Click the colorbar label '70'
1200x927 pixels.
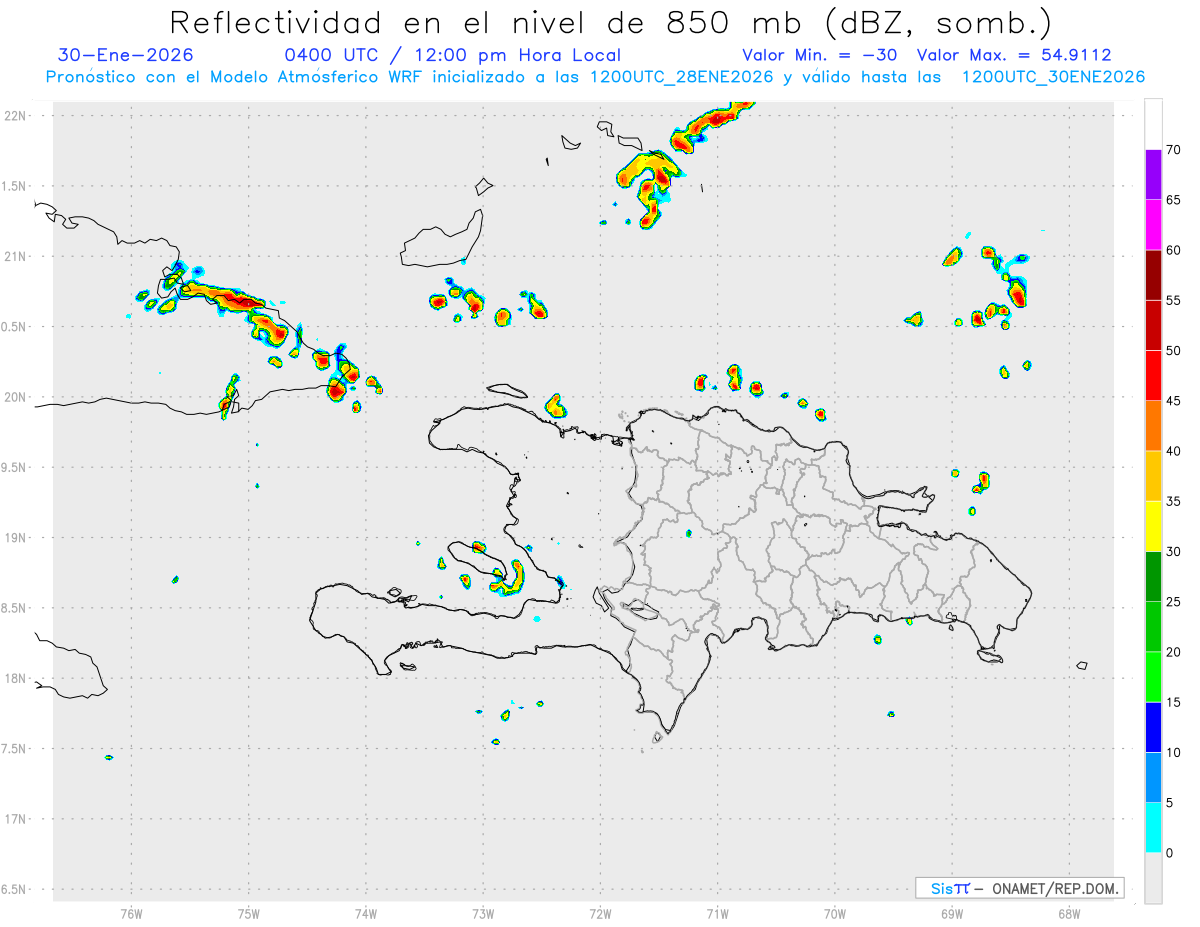[1174, 150]
